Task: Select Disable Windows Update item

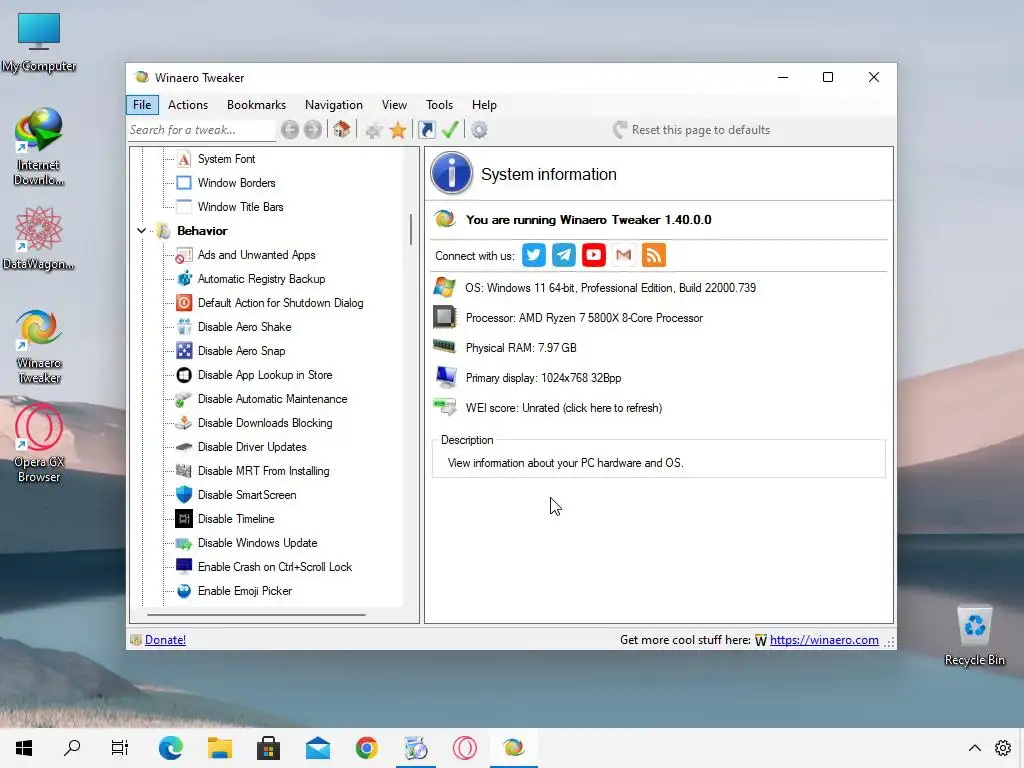Action: (257, 543)
